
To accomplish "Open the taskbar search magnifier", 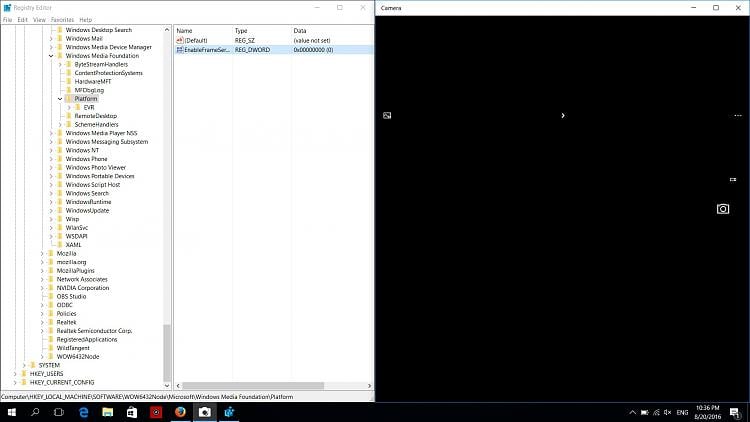I will coord(35,412).
